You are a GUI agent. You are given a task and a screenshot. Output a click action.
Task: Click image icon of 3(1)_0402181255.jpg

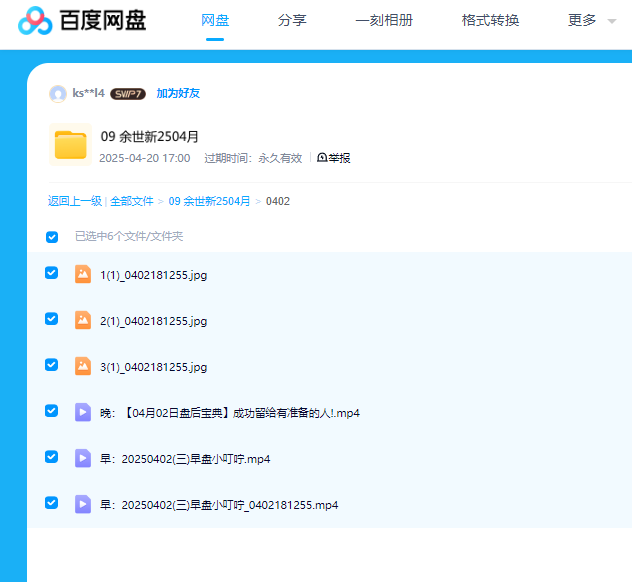83,366
